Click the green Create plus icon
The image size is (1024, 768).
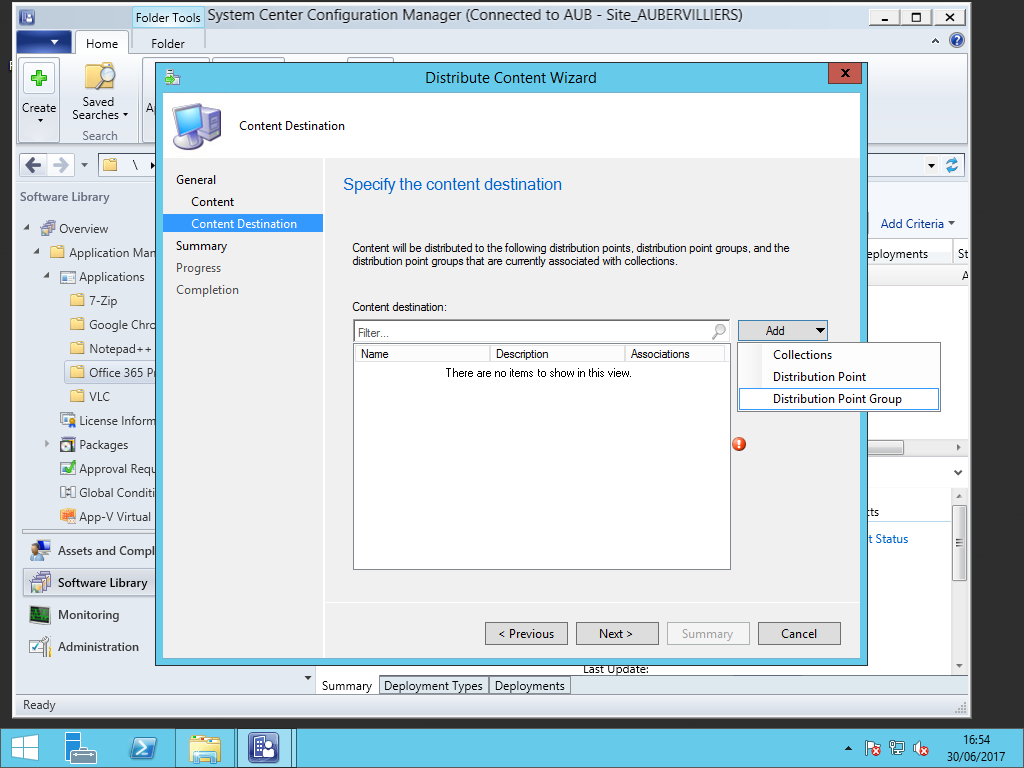click(39, 78)
